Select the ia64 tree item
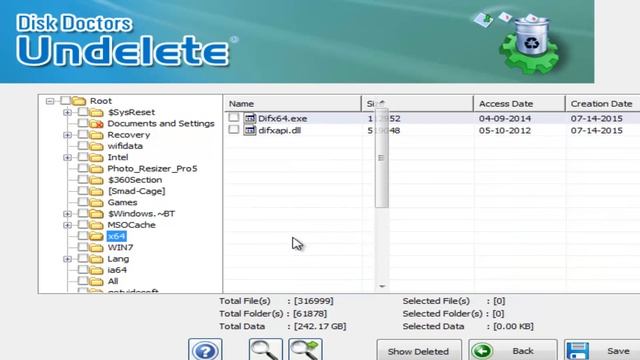640x360 pixels. click(117, 270)
